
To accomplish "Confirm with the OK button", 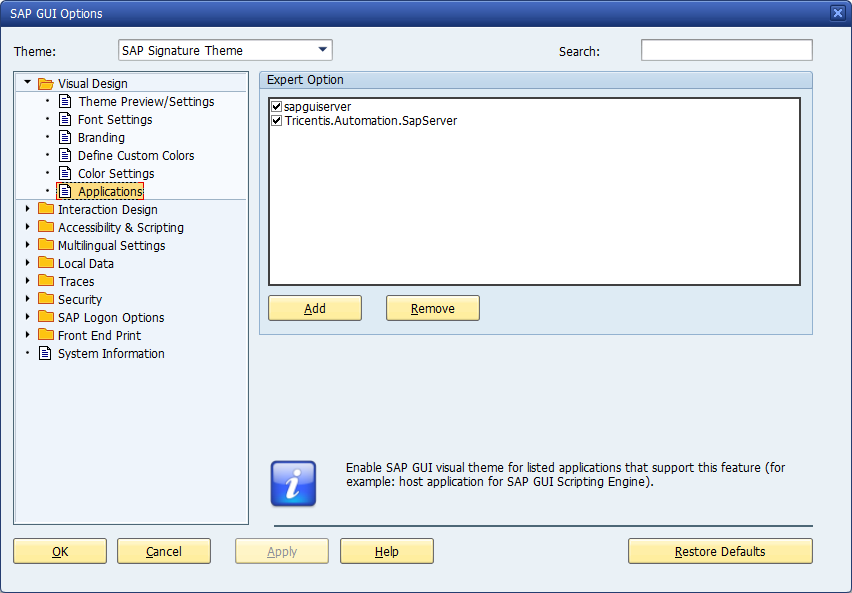I will (x=60, y=551).
